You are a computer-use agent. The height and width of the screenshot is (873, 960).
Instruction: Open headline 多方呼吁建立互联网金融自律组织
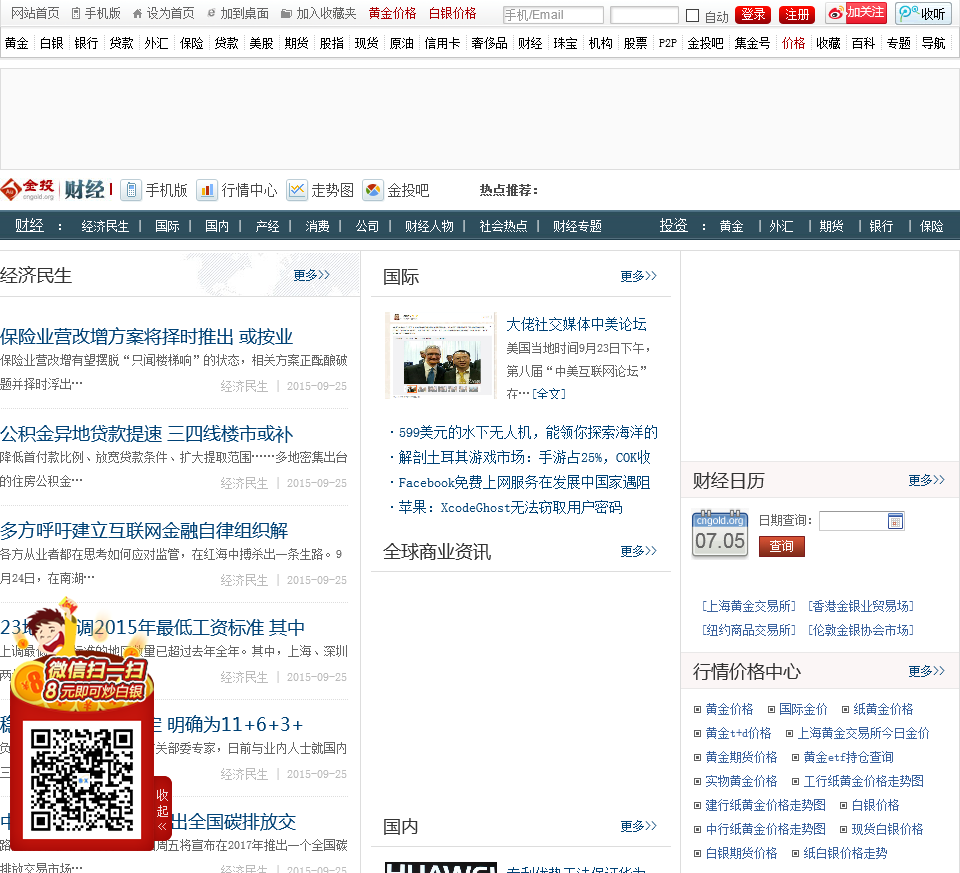coord(144,531)
